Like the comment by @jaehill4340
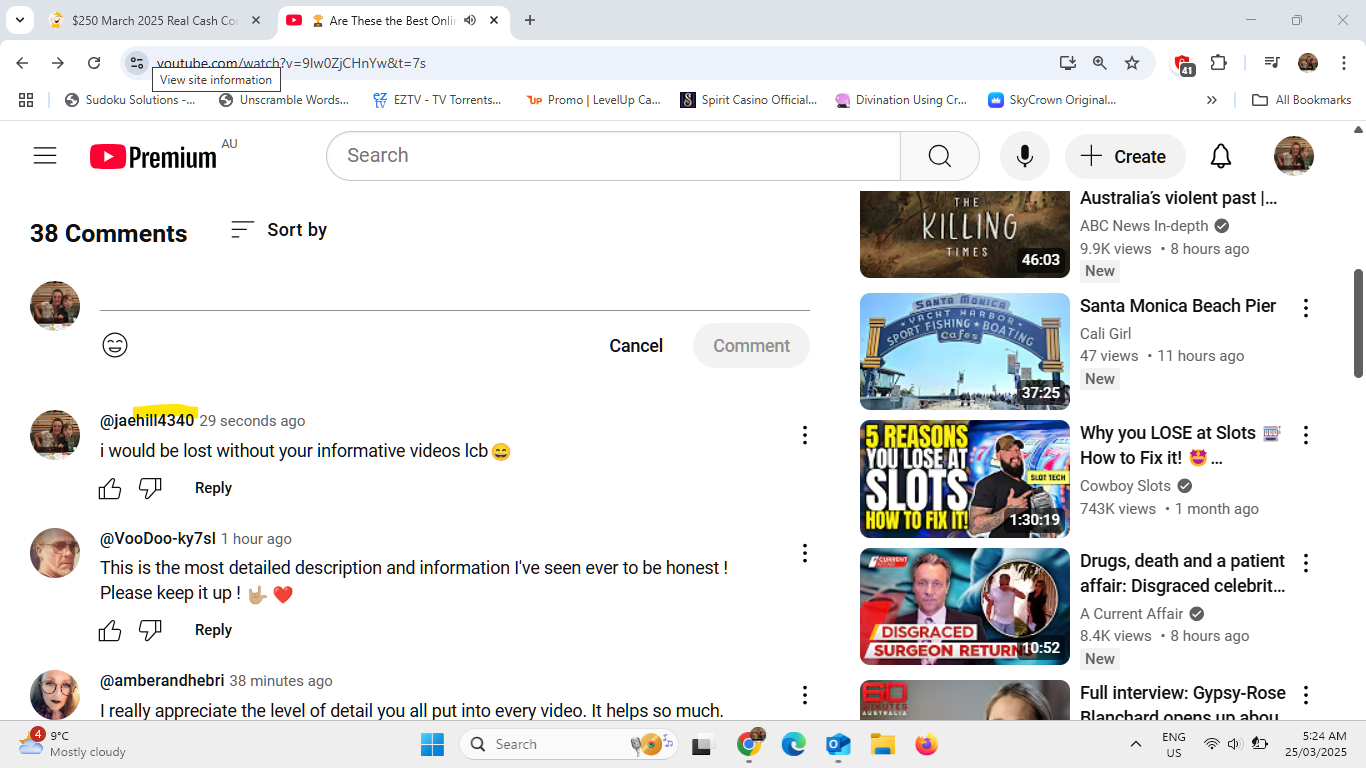This screenshot has width=1366, height=768. coord(110,488)
